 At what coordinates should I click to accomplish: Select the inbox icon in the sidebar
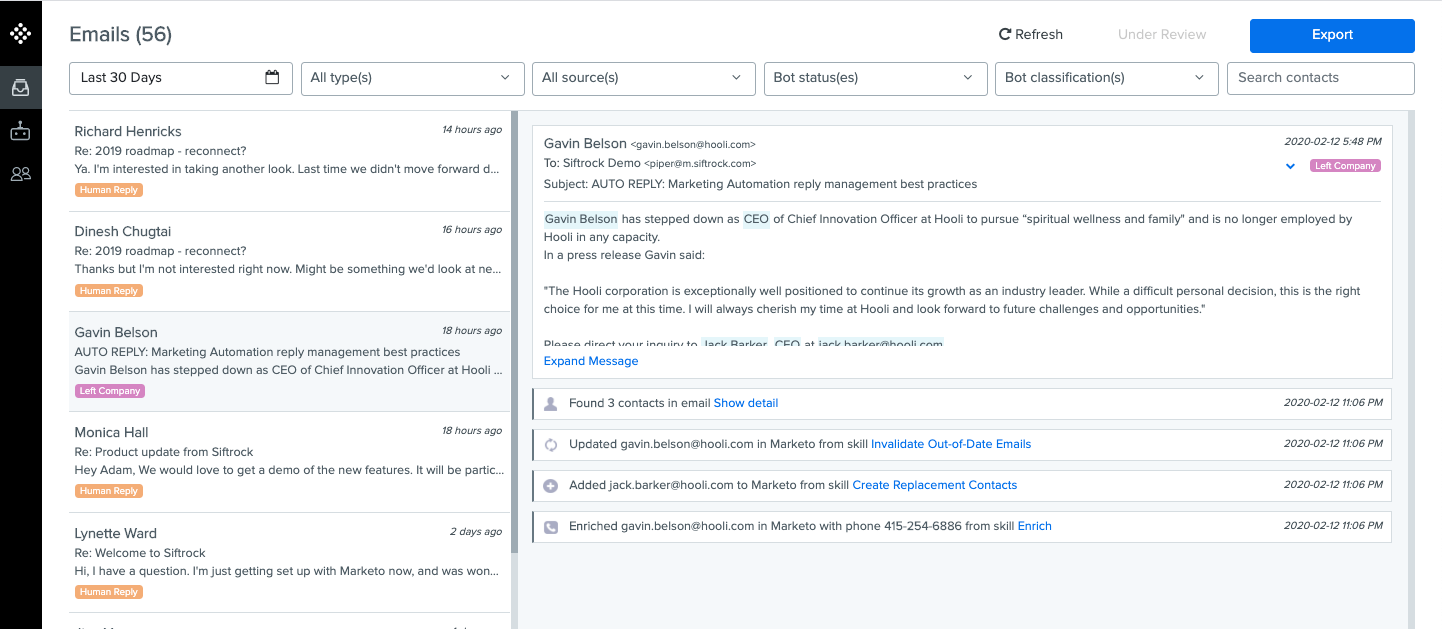click(20, 87)
